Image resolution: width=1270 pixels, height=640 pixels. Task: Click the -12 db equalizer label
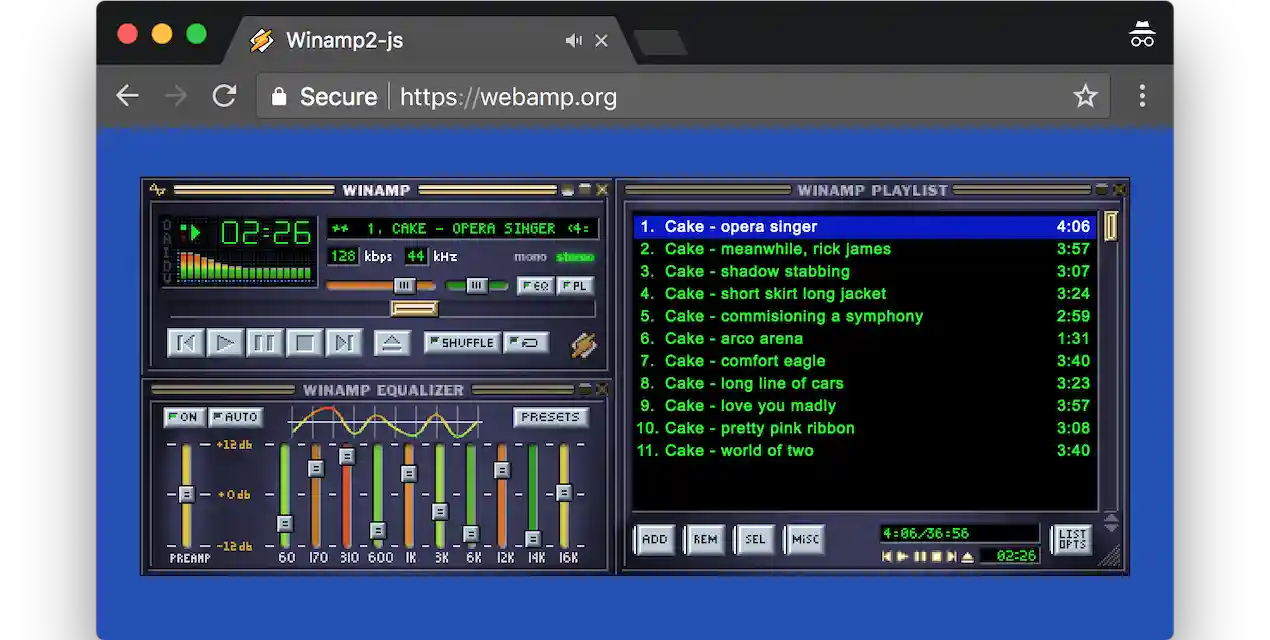coord(233,545)
